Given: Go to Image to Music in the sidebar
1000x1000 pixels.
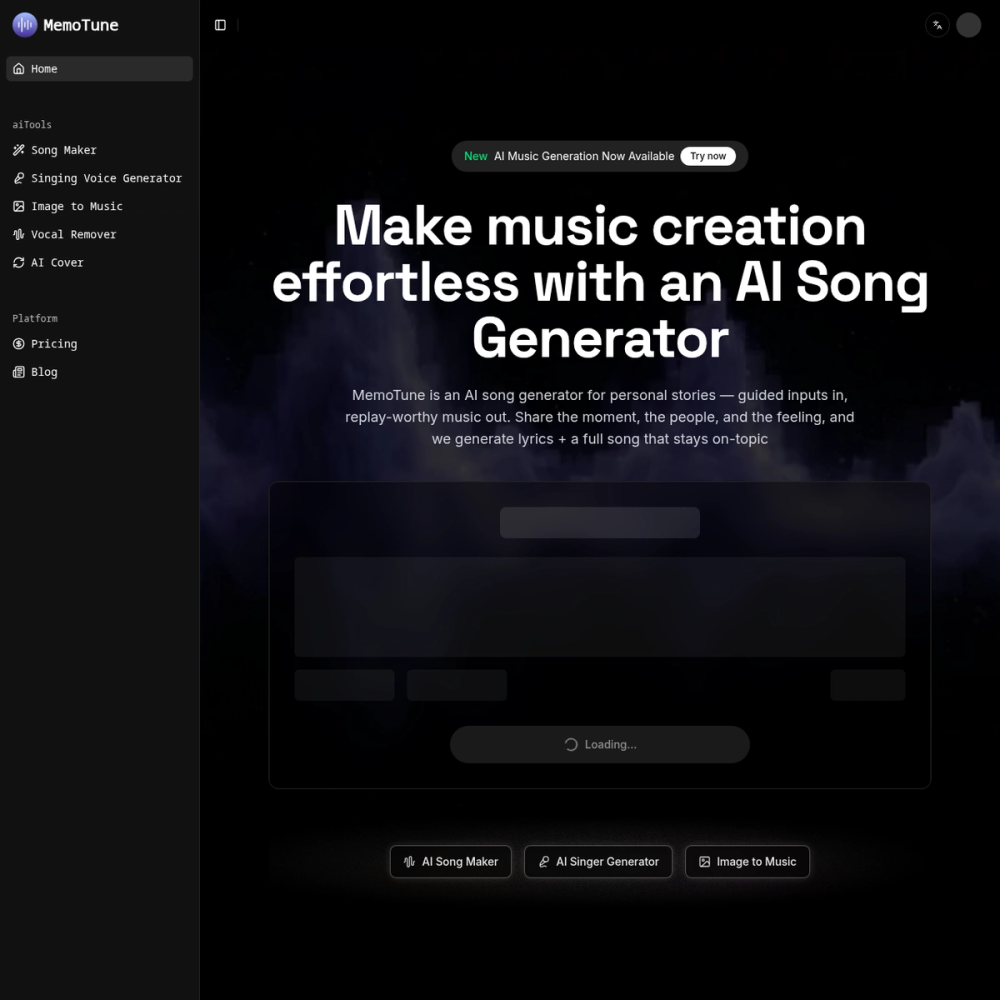Looking at the screenshot, I should coord(99,206).
